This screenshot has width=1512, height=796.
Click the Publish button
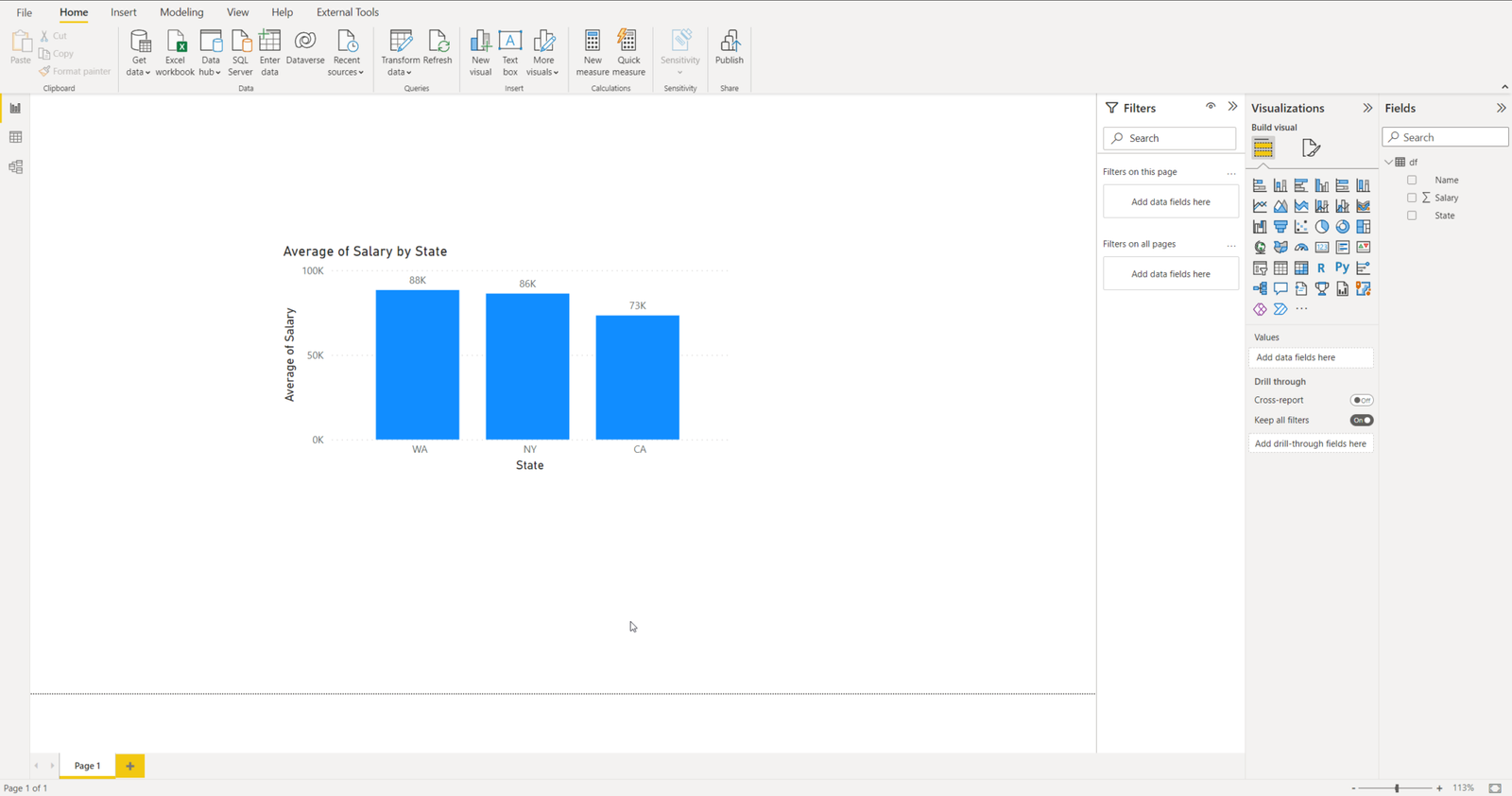pos(729,47)
